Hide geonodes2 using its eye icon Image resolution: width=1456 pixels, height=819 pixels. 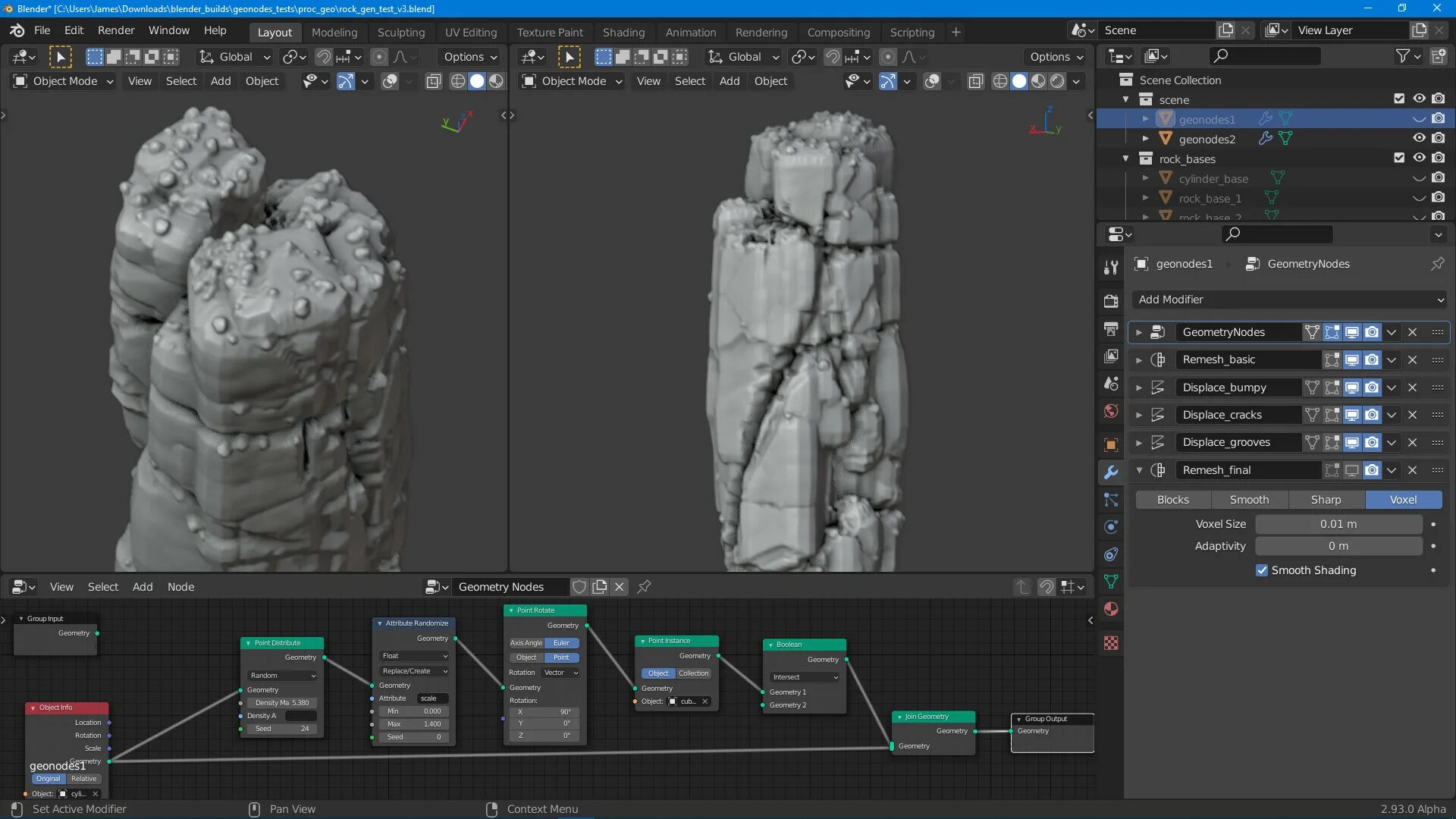click(1419, 138)
